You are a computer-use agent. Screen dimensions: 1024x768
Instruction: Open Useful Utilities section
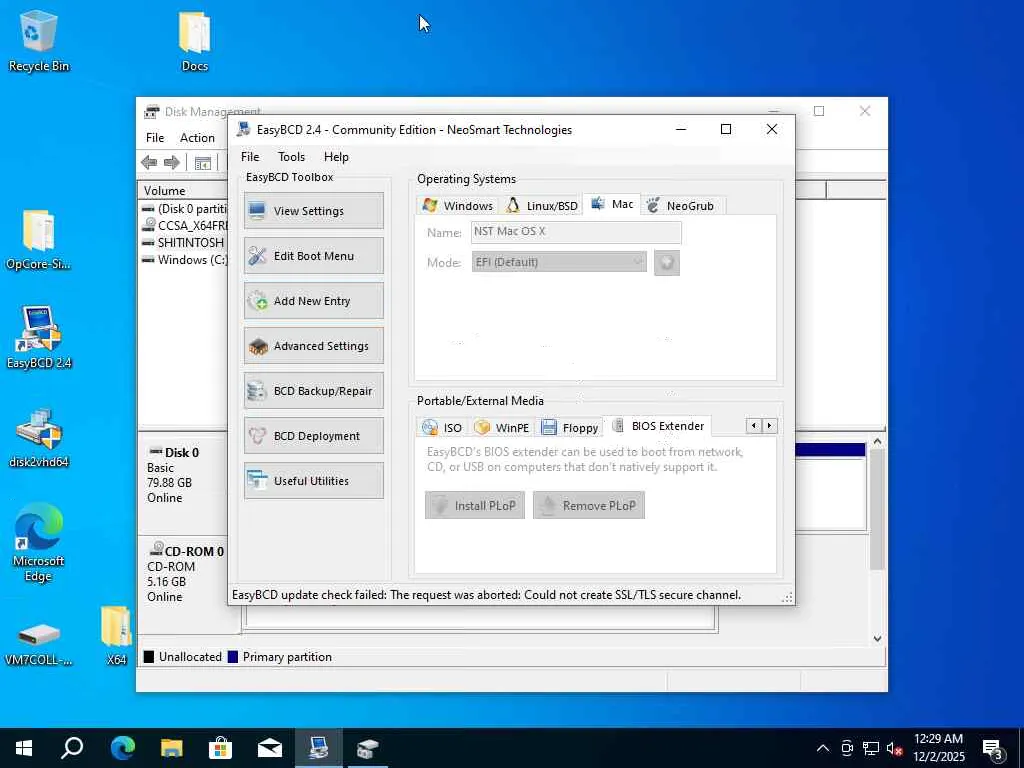(313, 481)
